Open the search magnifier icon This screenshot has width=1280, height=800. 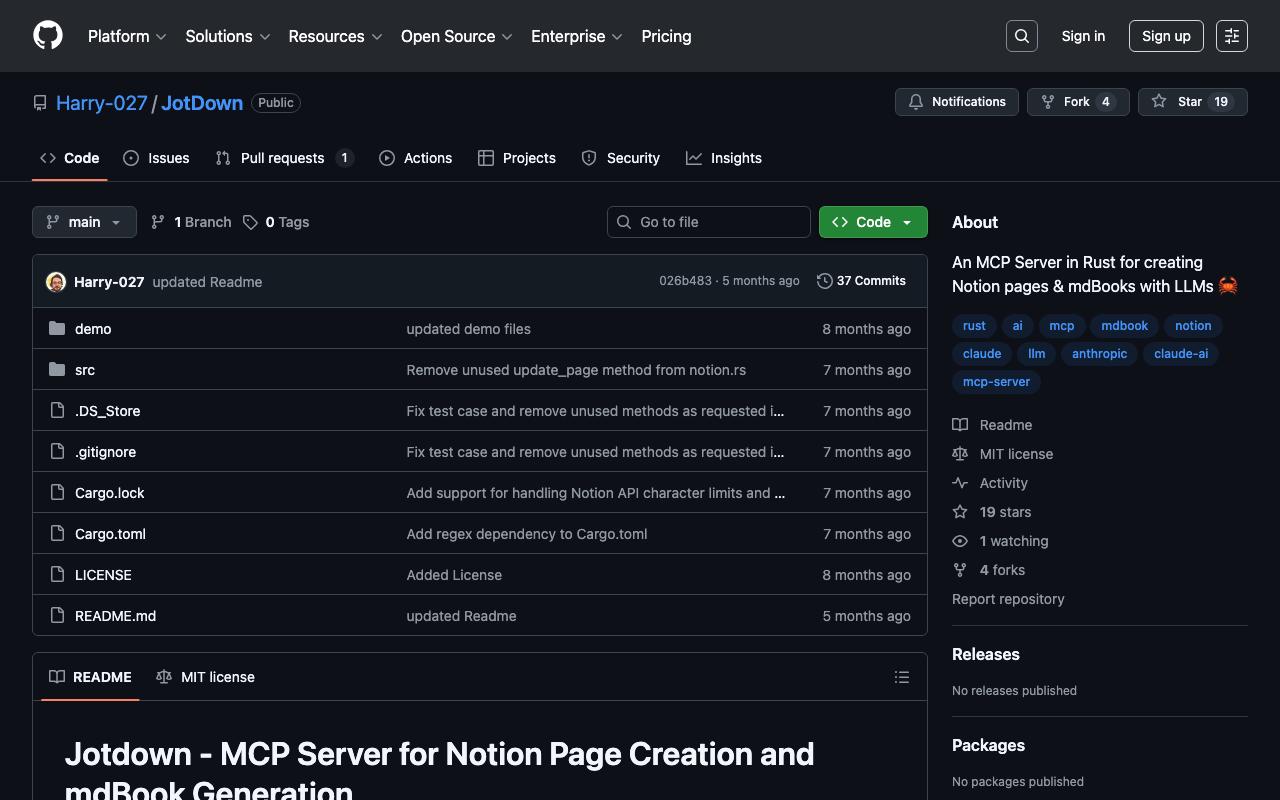coord(1021,36)
